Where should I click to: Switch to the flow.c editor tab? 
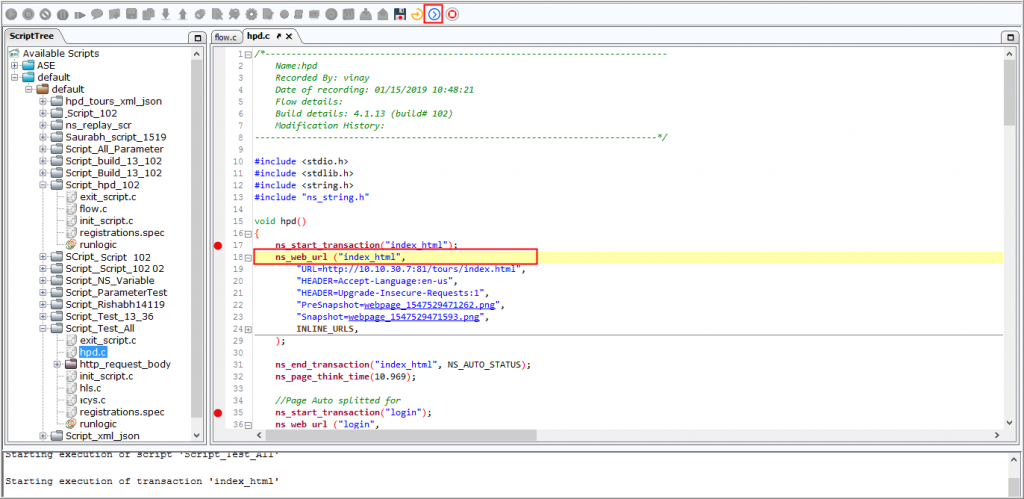click(225, 37)
